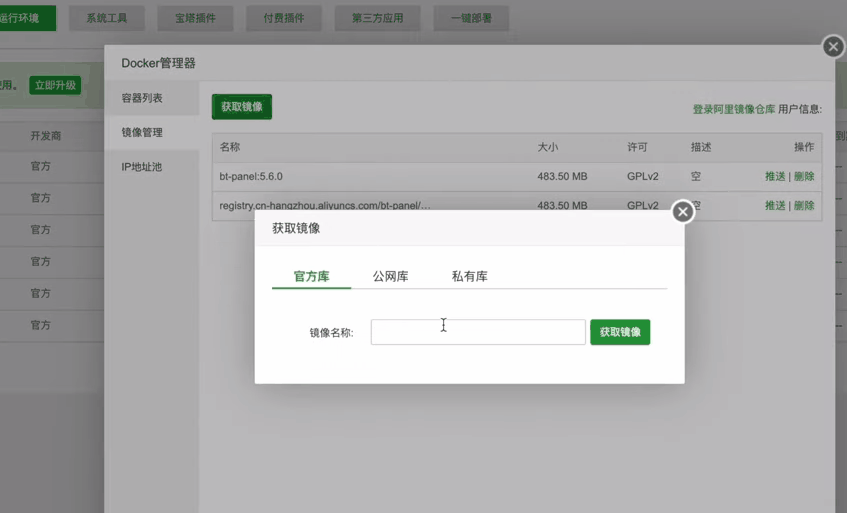Image resolution: width=847 pixels, height=513 pixels.
Task: Close the Docker管理器 window
Action: click(833, 47)
